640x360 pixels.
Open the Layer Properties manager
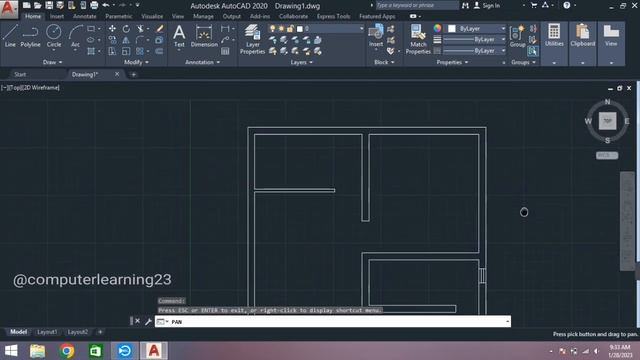point(252,39)
